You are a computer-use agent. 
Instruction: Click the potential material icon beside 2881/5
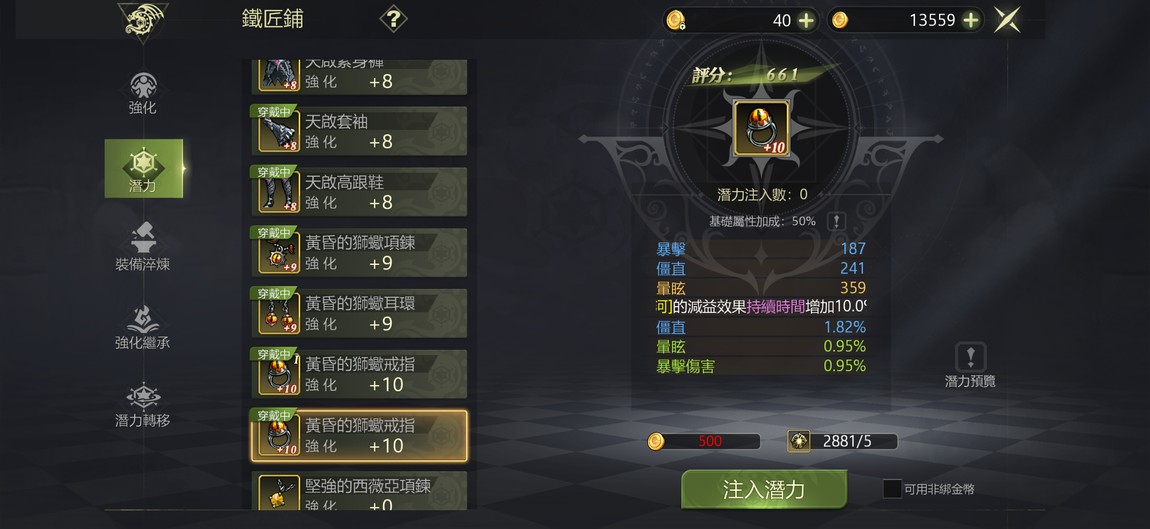799,441
